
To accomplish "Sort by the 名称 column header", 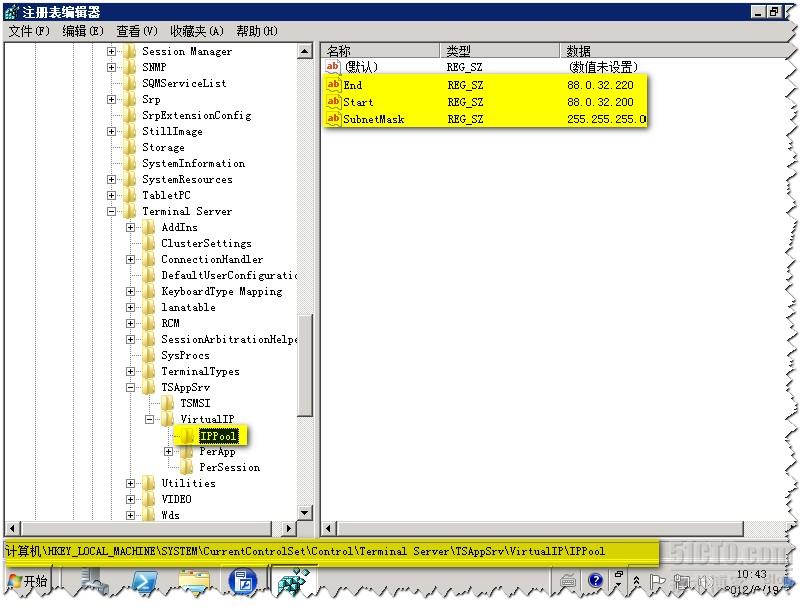I will coord(381,50).
